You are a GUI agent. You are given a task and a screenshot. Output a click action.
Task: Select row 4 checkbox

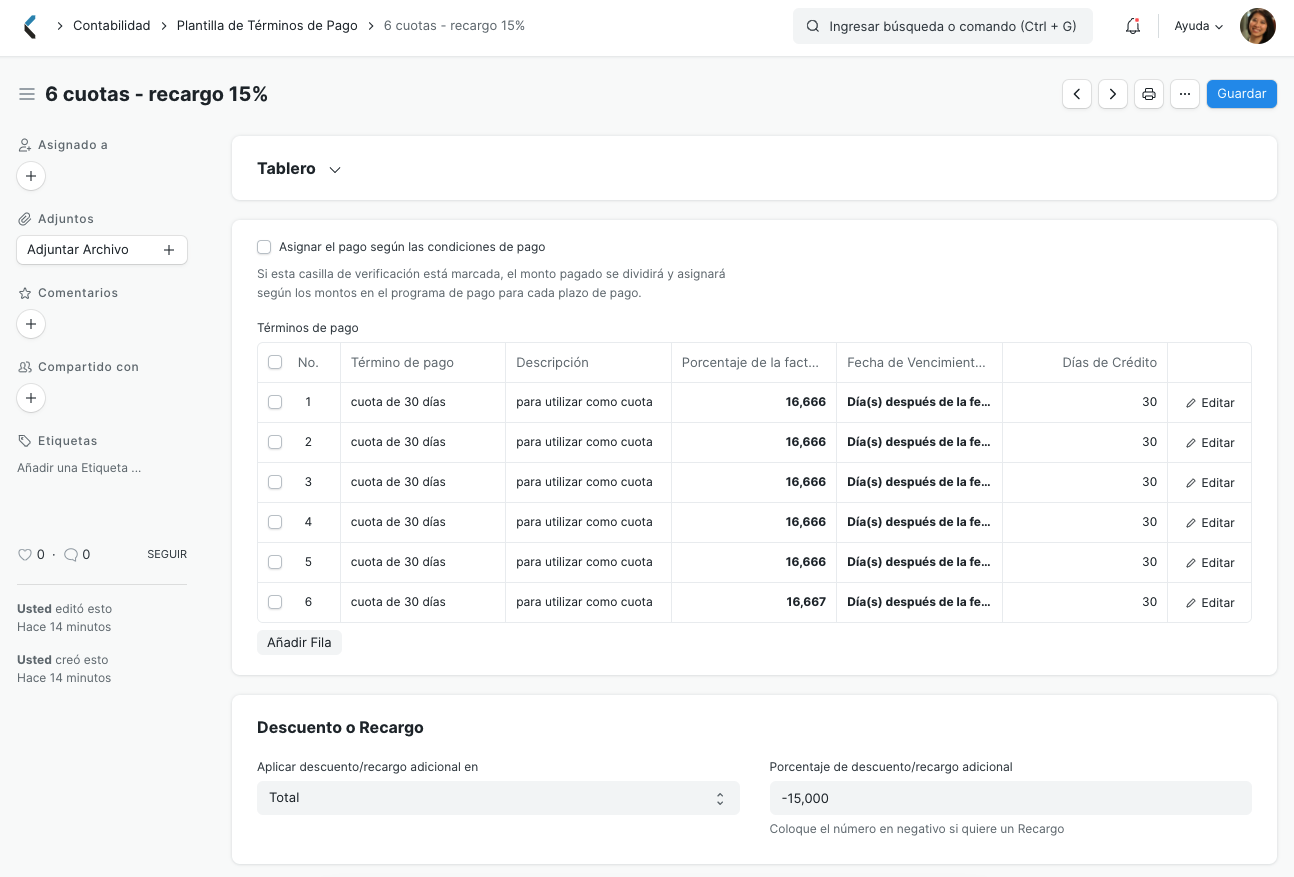(x=275, y=522)
